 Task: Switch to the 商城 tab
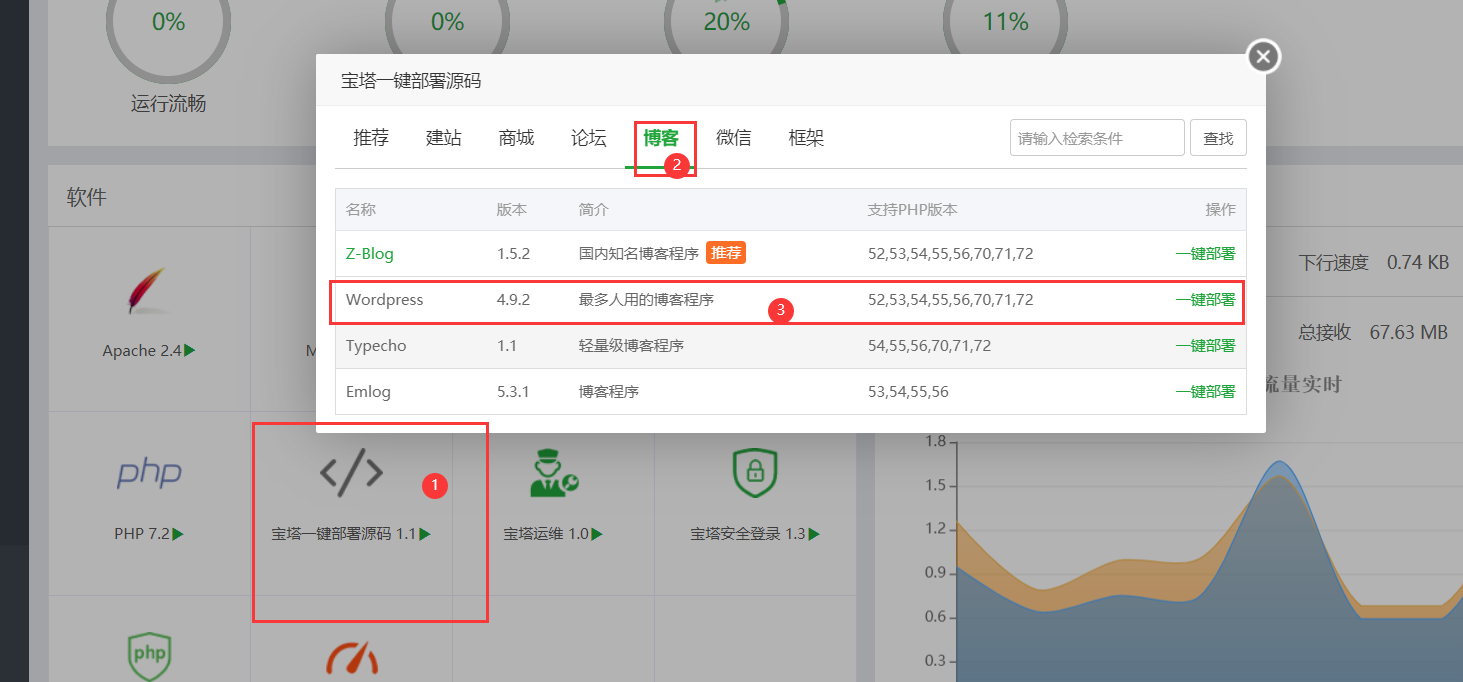point(516,139)
